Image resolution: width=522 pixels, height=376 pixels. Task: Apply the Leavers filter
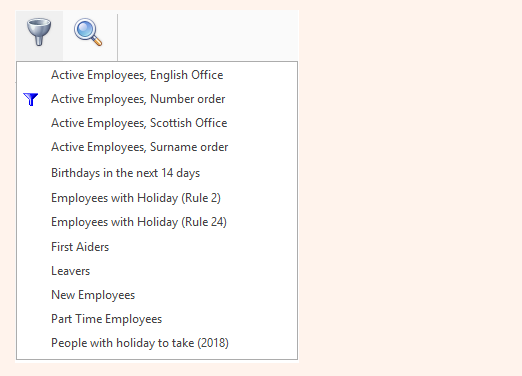tap(70, 271)
